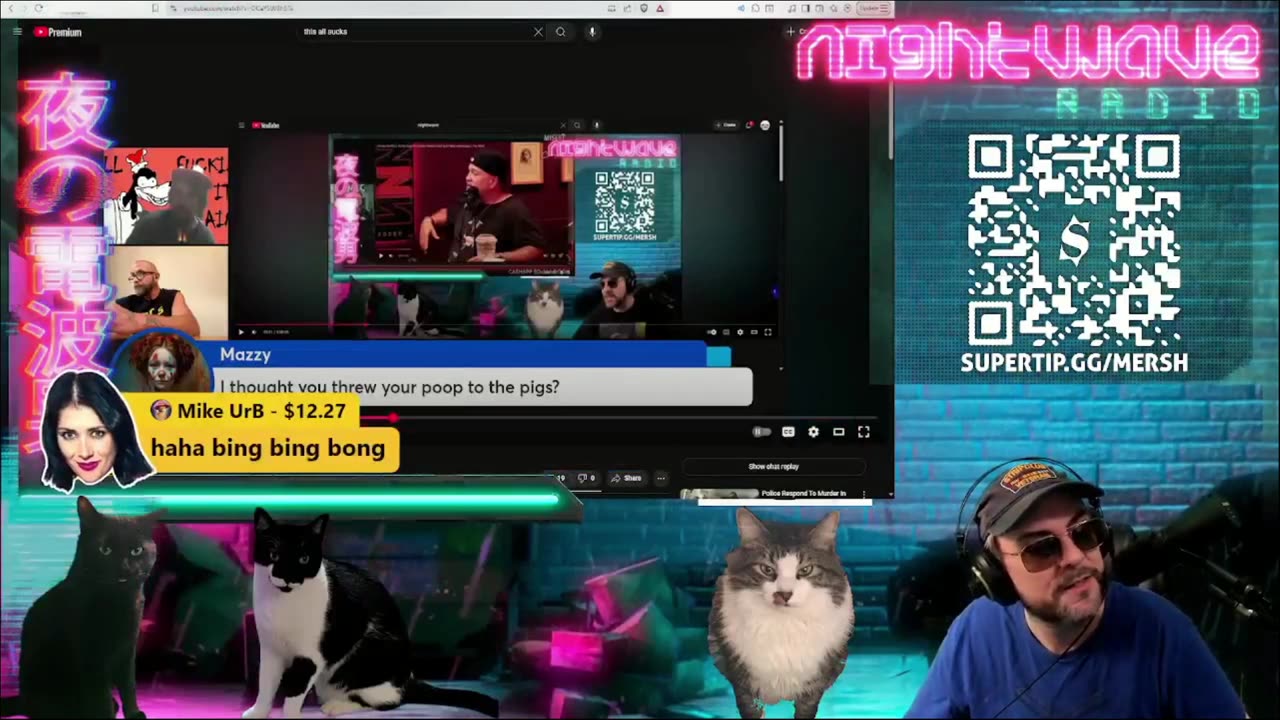Viewport: 1280px width, 720px height.
Task: Start voice search with the microphone
Action: click(592, 32)
